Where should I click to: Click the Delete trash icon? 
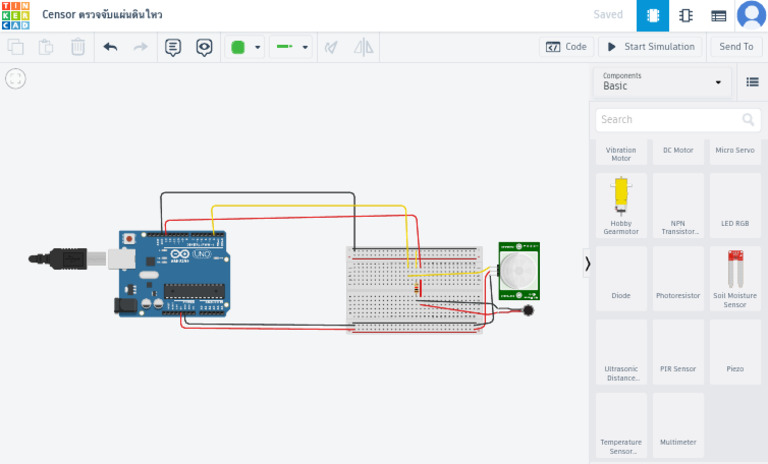78,47
